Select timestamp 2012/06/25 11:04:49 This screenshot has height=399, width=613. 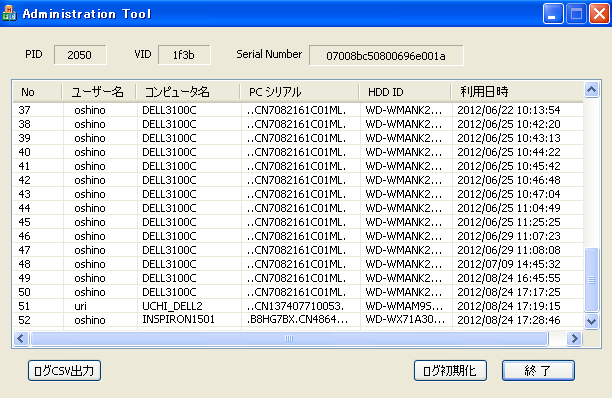509,208
